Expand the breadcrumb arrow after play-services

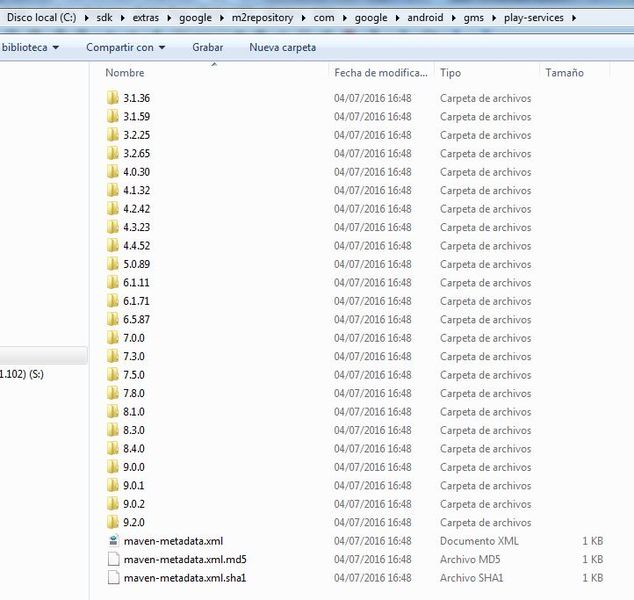pos(574,18)
